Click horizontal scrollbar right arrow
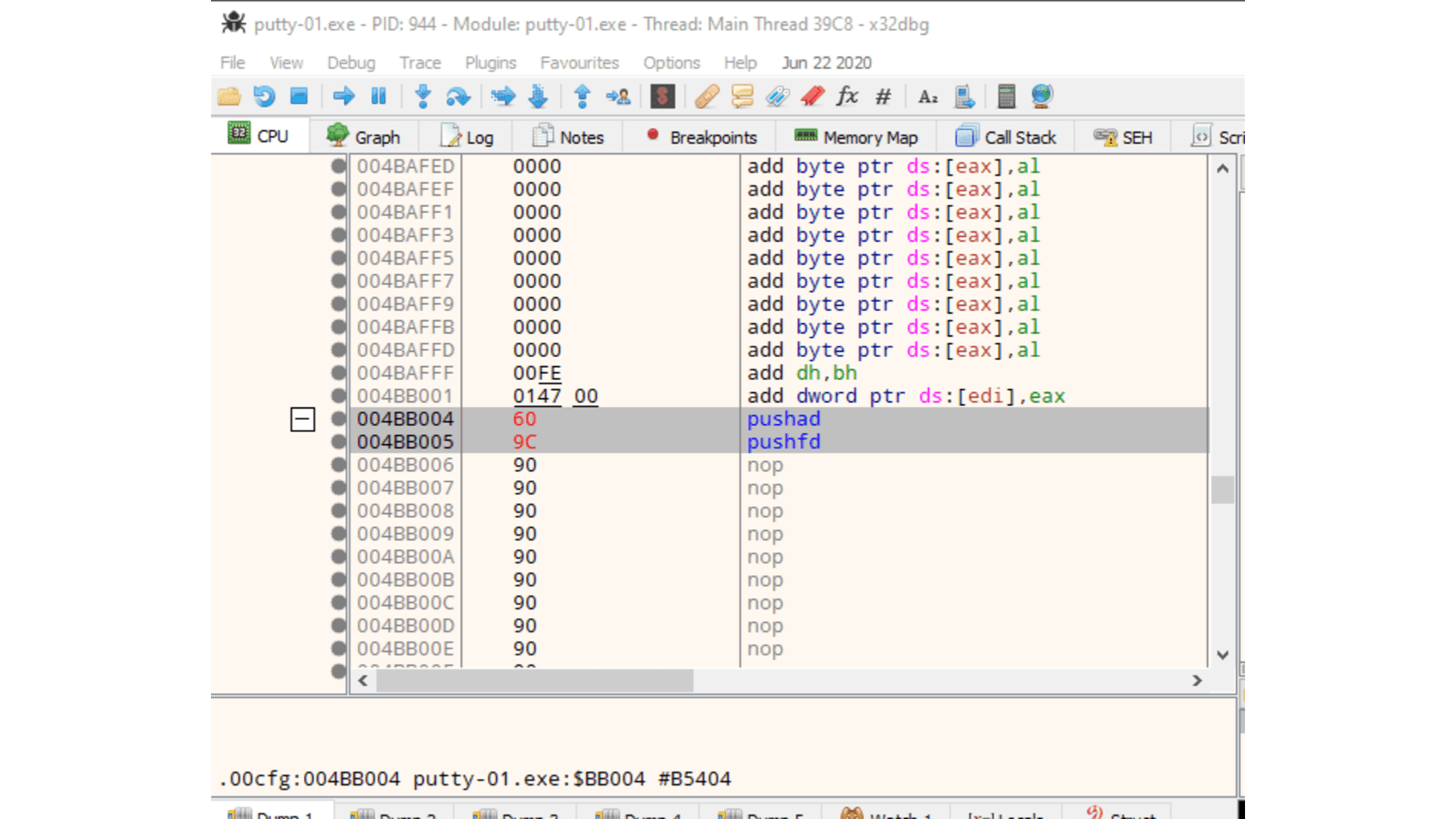1456x819 pixels. pos(1197,680)
